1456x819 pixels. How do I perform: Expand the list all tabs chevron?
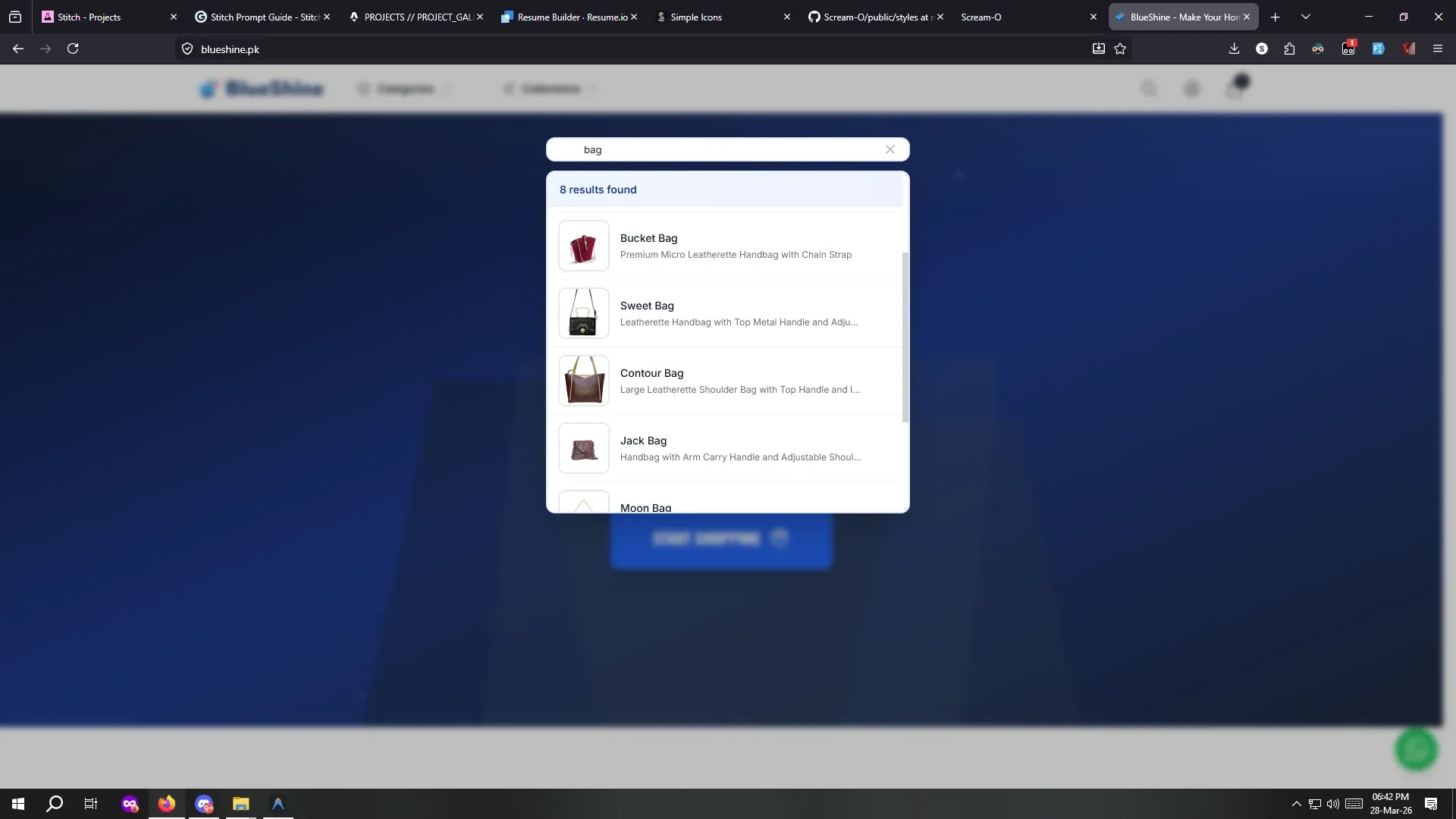click(1306, 17)
